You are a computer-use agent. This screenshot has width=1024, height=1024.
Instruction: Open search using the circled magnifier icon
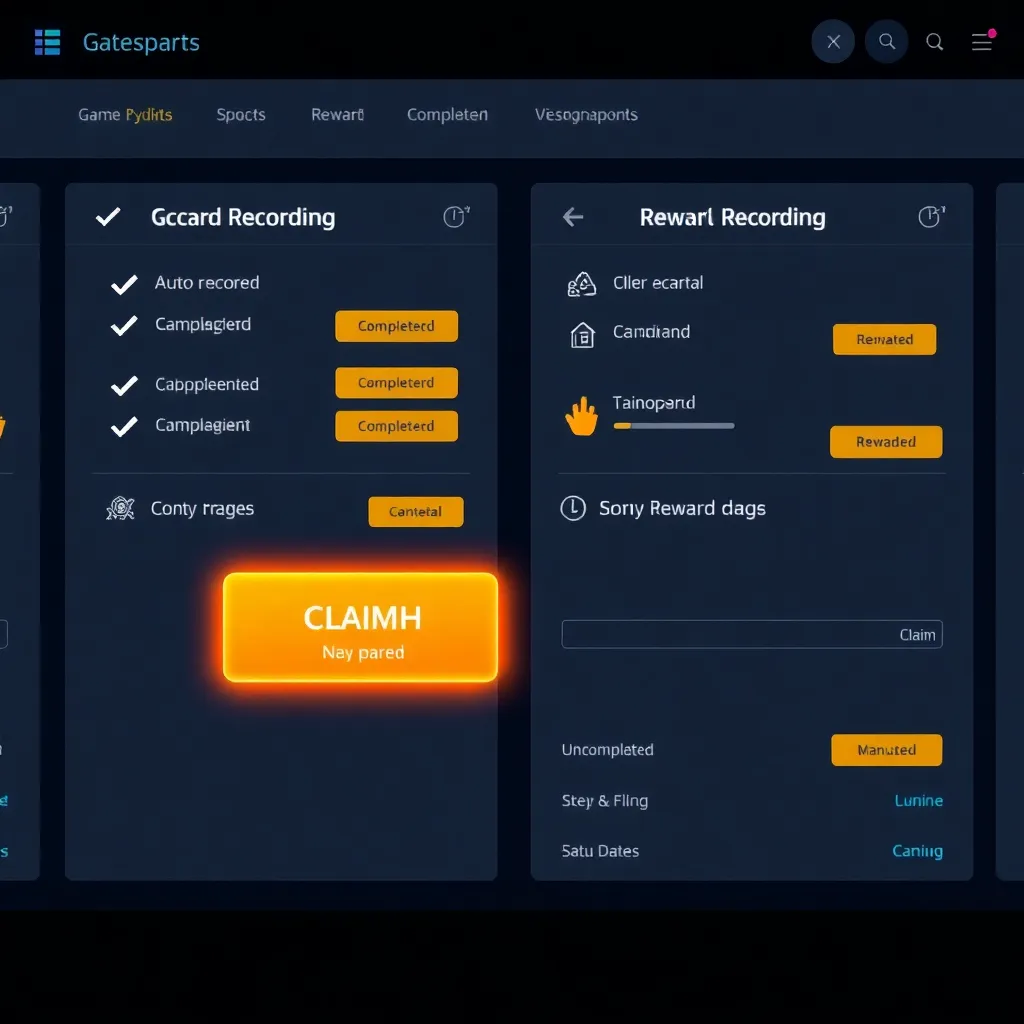pyautogui.click(x=886, y=42)
